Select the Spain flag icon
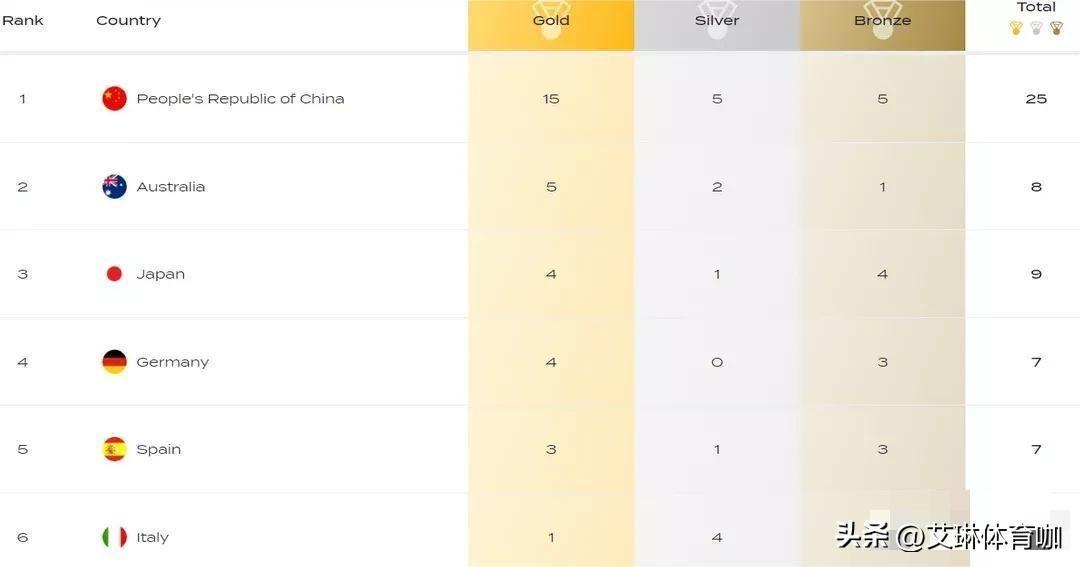This screenshot has height=567, width=1080. (114, 449)
